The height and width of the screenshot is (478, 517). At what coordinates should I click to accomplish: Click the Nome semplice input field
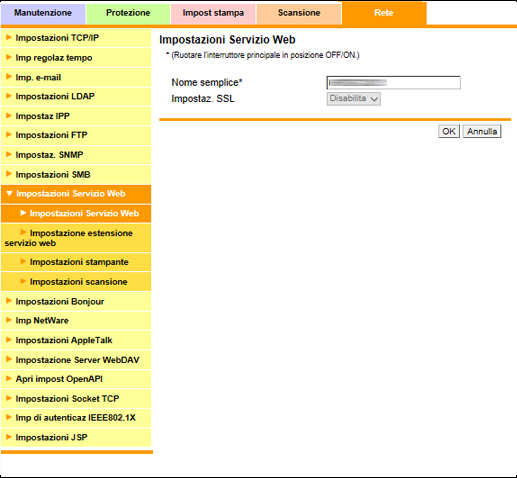tap(394, 83)
